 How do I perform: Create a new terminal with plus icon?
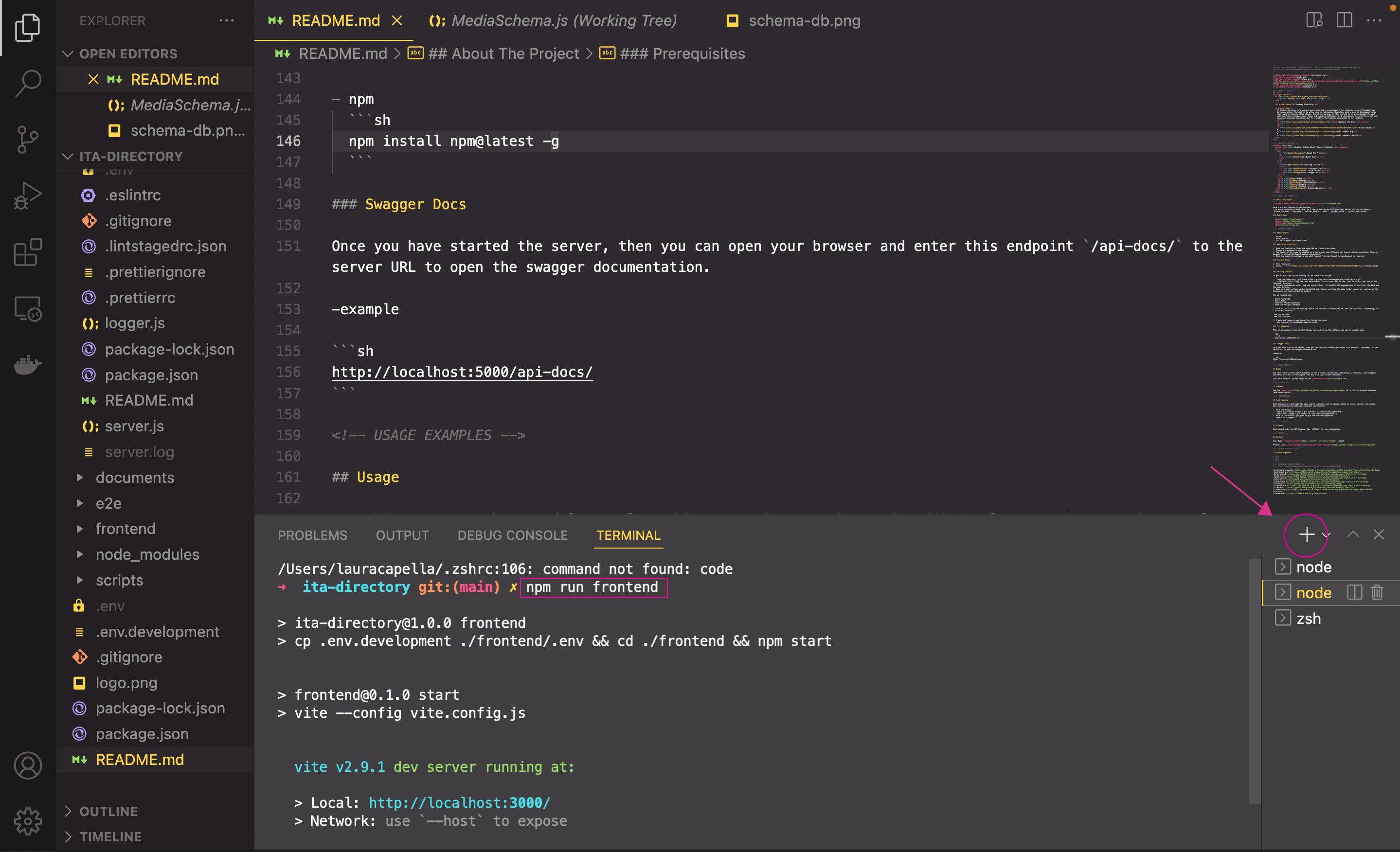pos(1306,534)
